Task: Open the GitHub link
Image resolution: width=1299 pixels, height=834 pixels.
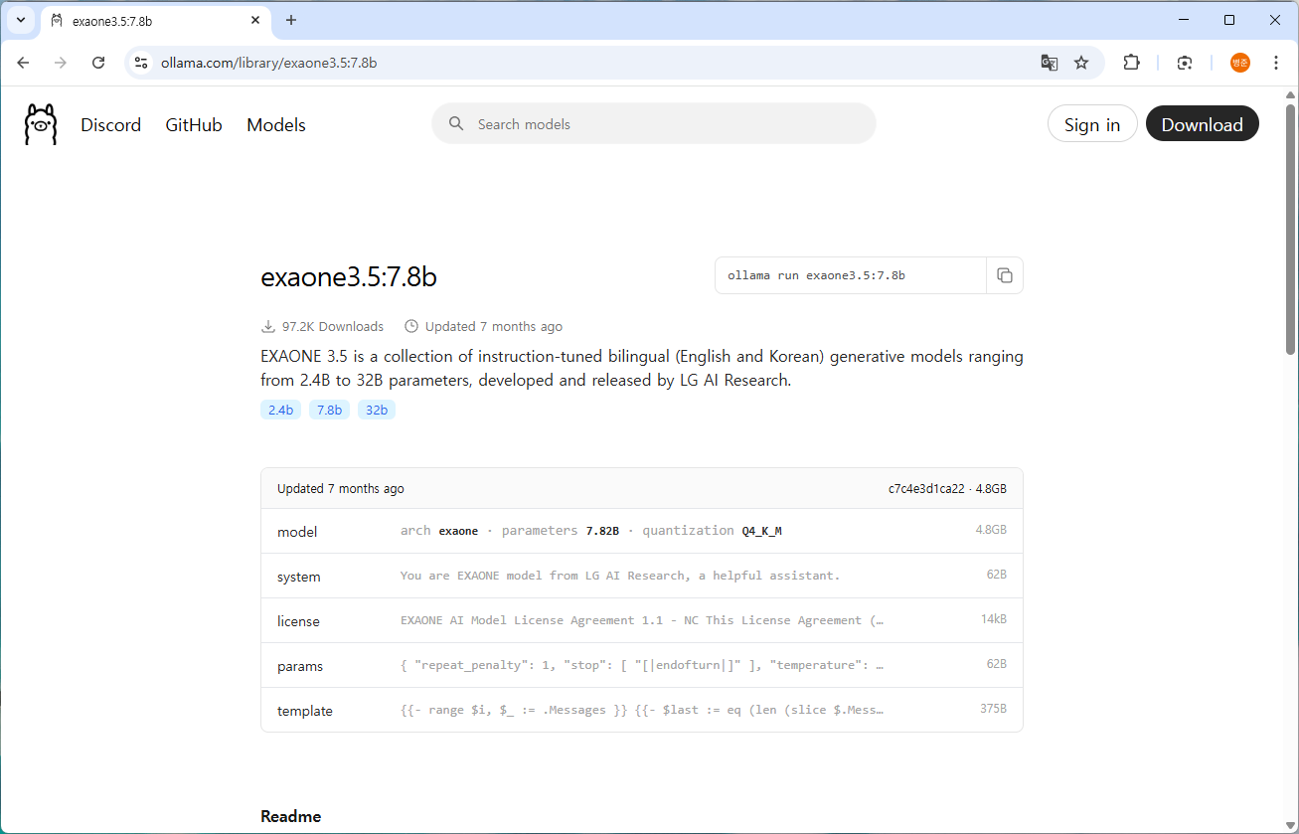Action: click(x=194, y=125)
